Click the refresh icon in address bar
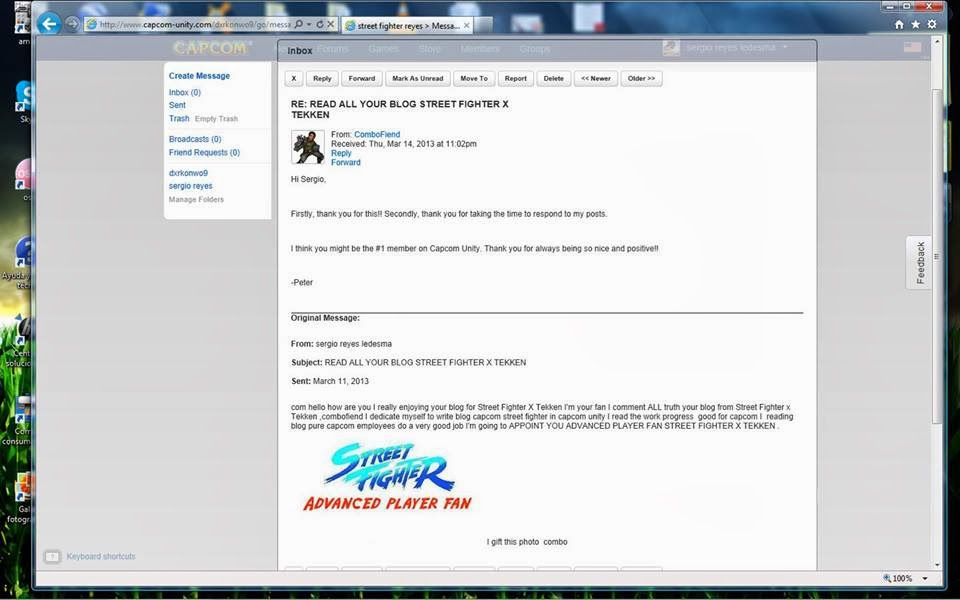Image resolution: width=960 pixels, height=600 pixels. click(x=320, y=24)
